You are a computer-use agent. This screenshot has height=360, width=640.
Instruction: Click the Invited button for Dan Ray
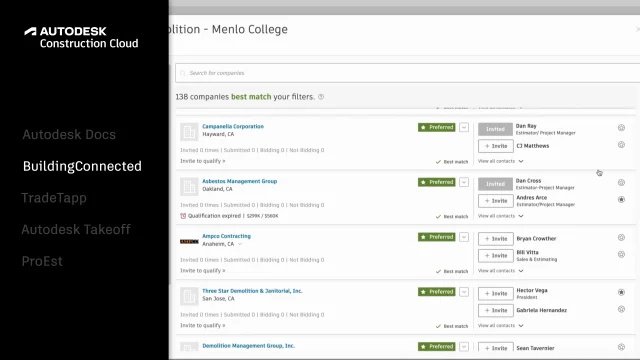point(496,129)
